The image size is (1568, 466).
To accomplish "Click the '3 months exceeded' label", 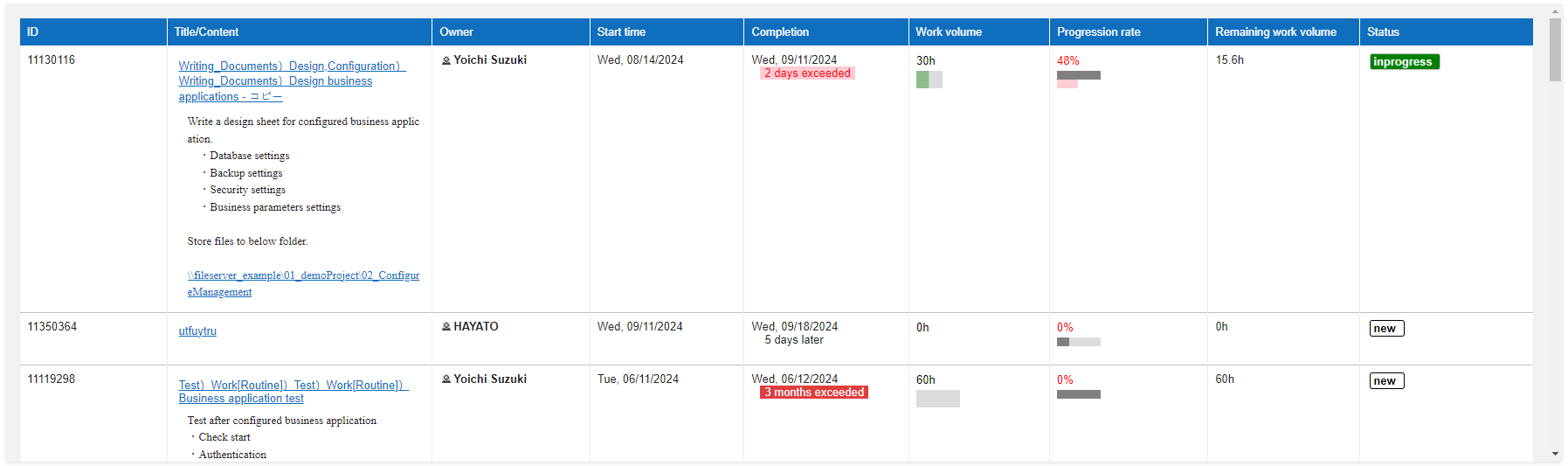I will [x=814, y=393].
